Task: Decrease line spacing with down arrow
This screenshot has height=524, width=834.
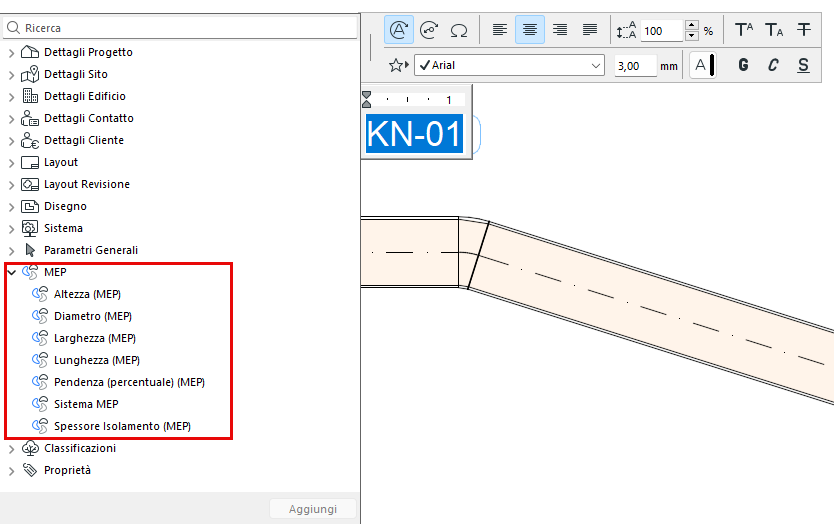Action: click(691, 36)
